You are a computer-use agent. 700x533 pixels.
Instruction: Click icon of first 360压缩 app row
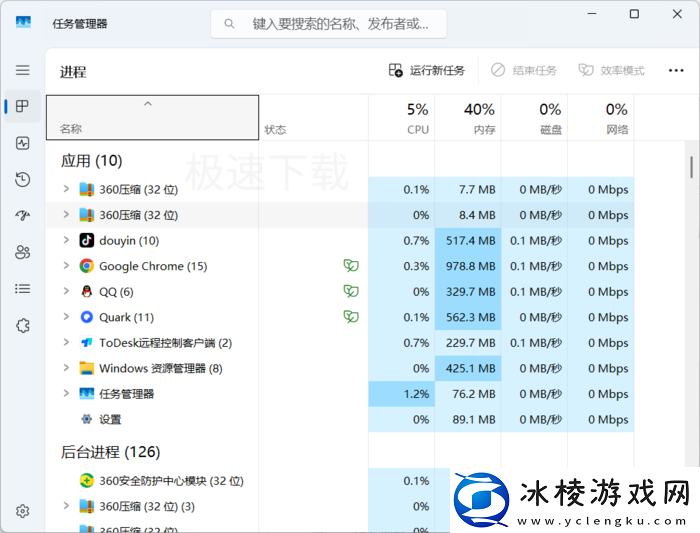[87, 190]
